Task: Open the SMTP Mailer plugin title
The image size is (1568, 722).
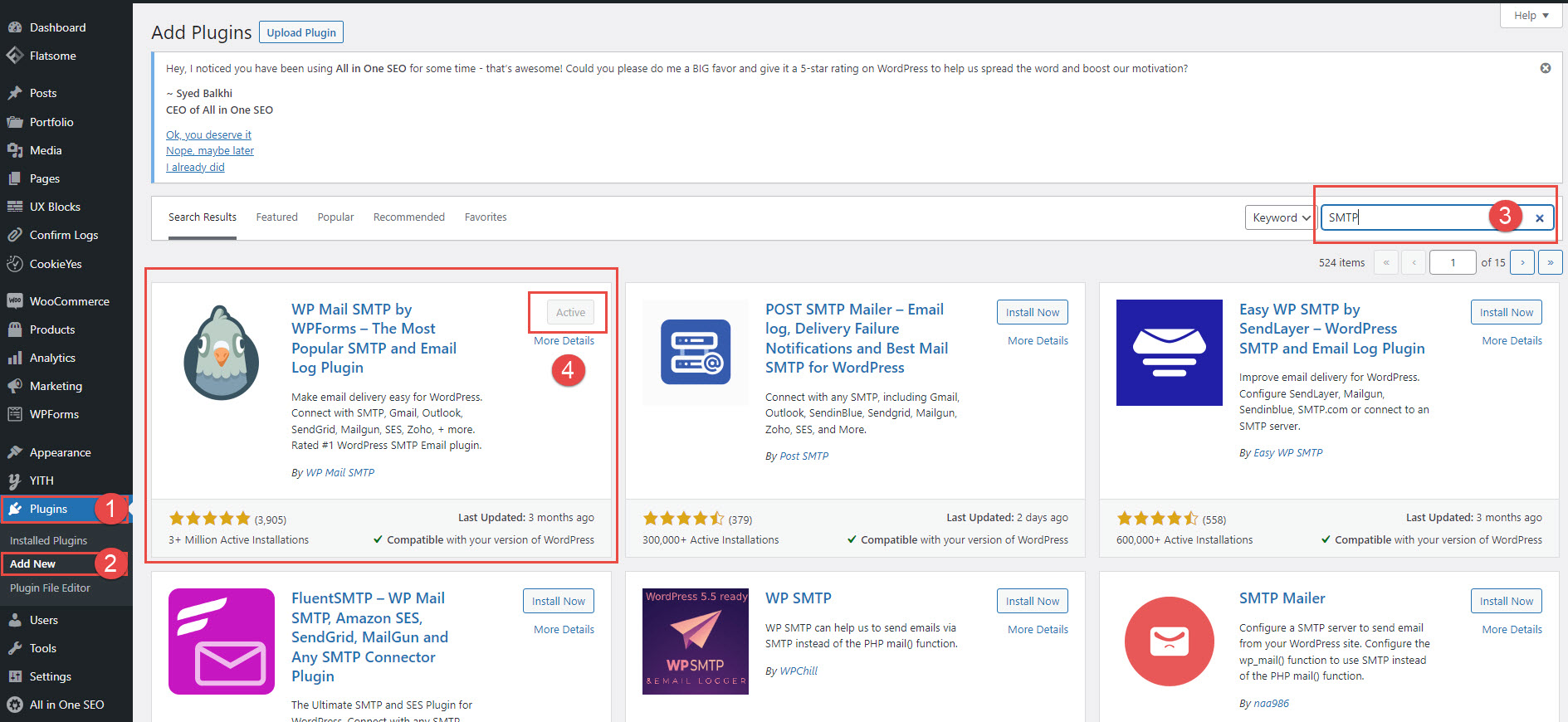Action: click(x=1282, y=598)
